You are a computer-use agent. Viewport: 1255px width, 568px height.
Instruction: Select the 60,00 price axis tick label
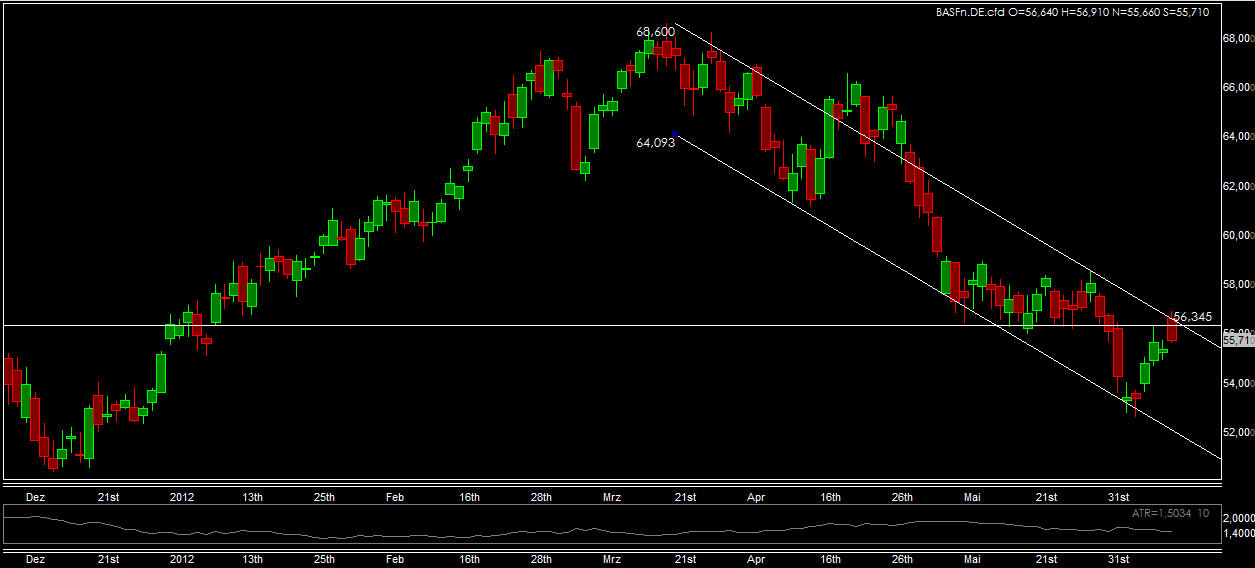pos(1238,235)
